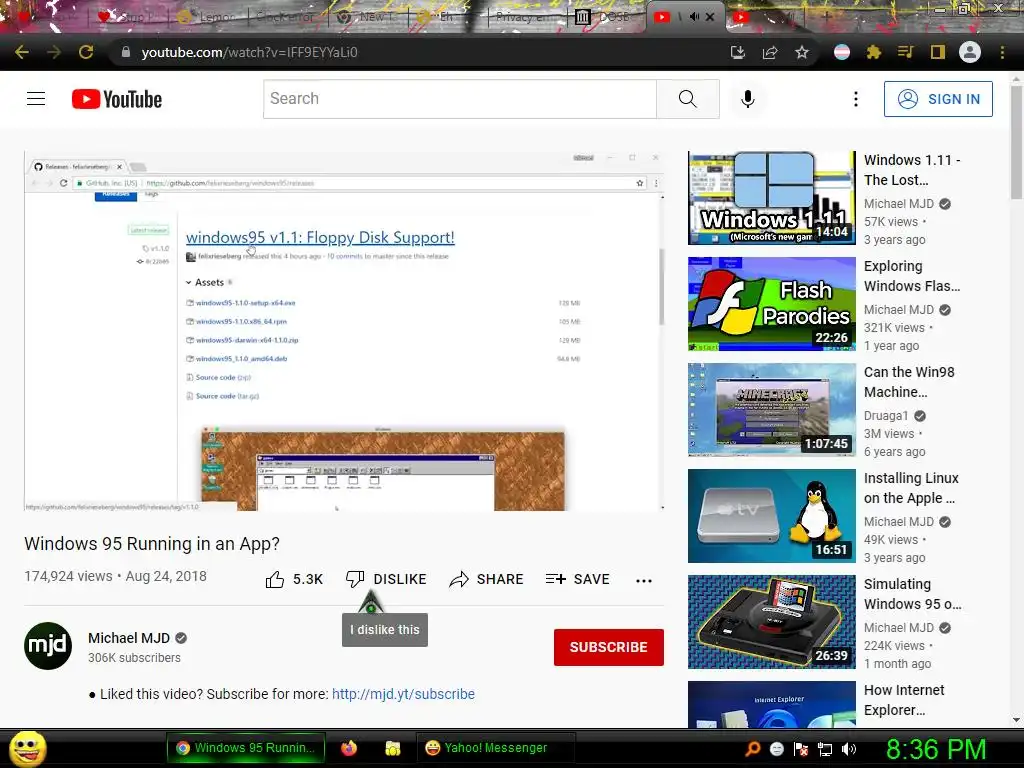The height and width of the screenshot is (768, 1024).
Task: Subscribe to Michael MJD
Action: (x=609, y=647)
